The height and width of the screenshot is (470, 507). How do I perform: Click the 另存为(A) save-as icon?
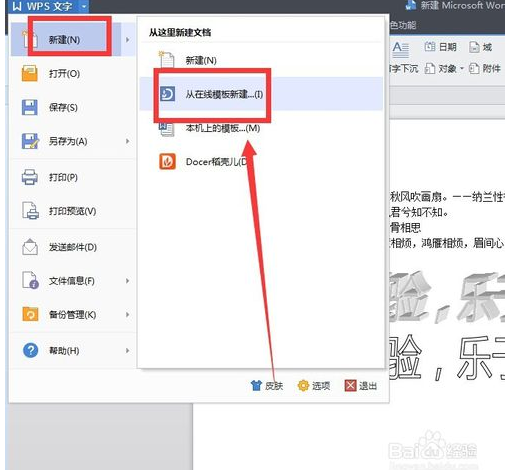pos(30,141)
